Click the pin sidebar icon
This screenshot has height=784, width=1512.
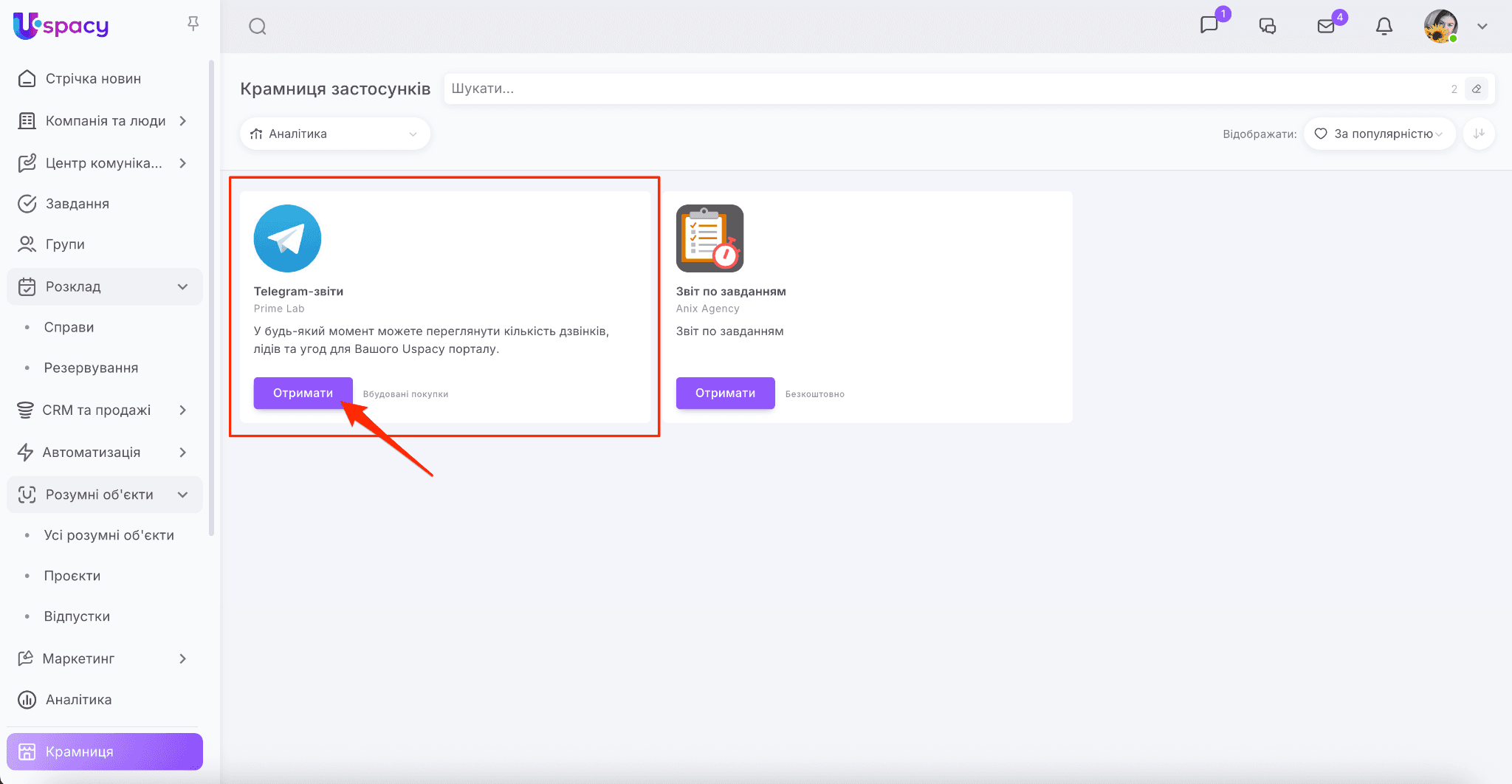(x=193, y=24)
